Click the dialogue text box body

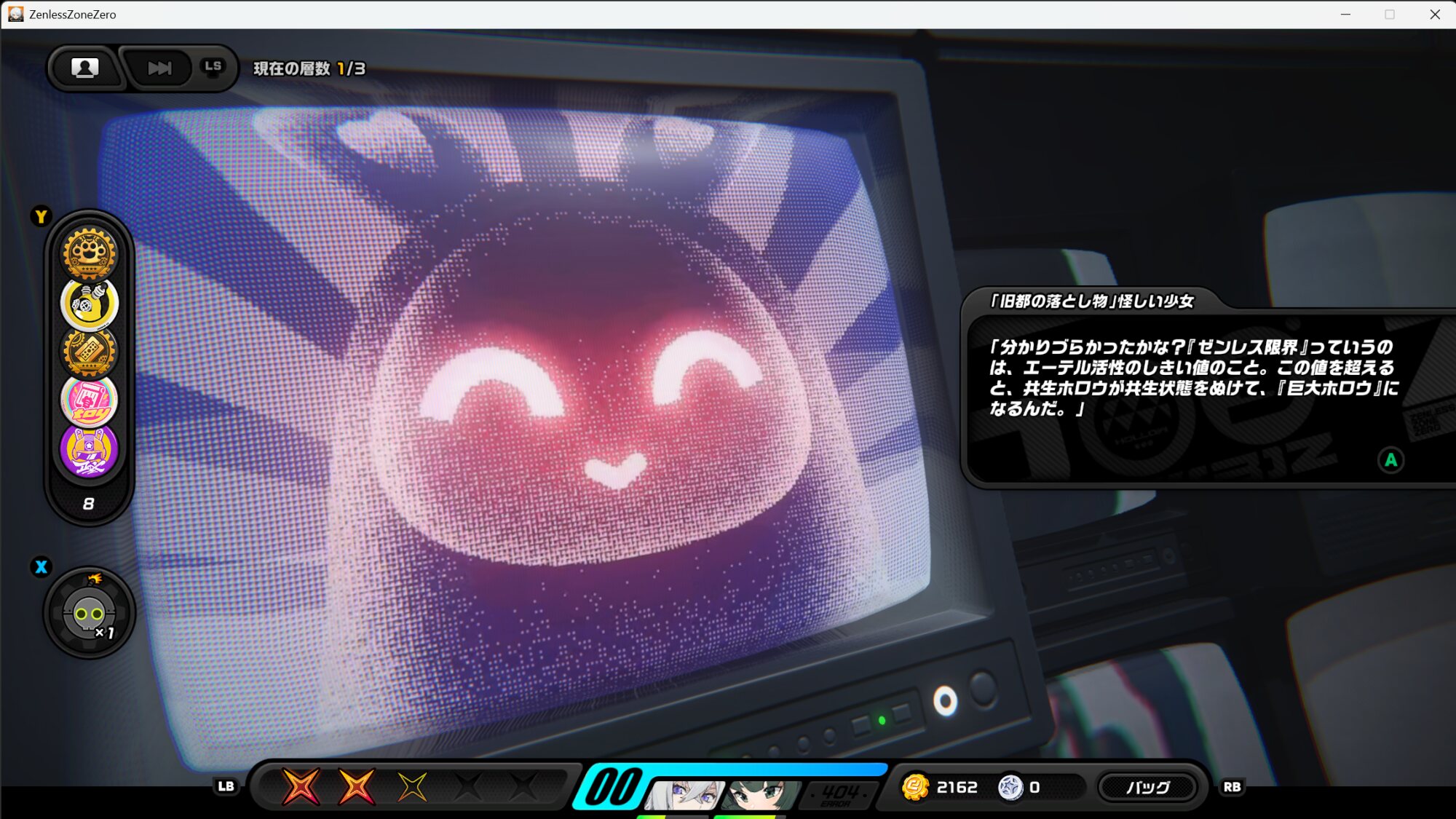pyautogui.click(x=1210, y=399)
